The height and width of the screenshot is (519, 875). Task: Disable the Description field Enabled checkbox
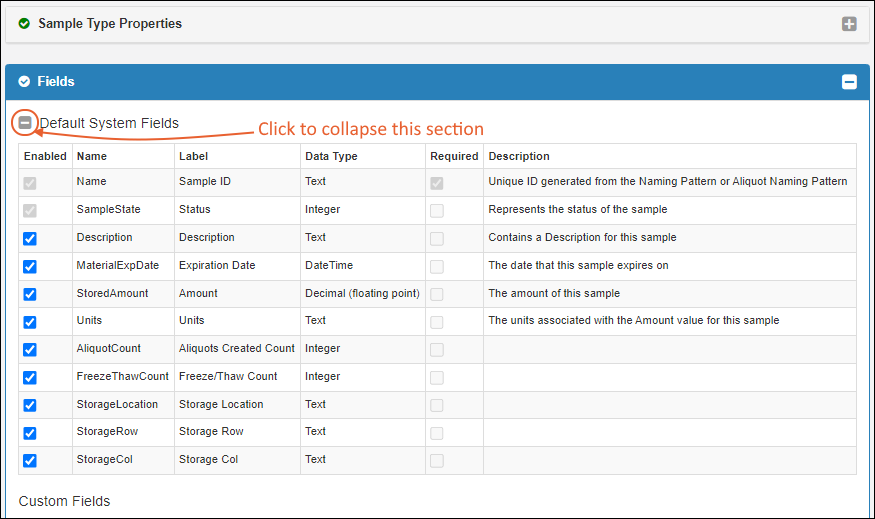point(30,239)
